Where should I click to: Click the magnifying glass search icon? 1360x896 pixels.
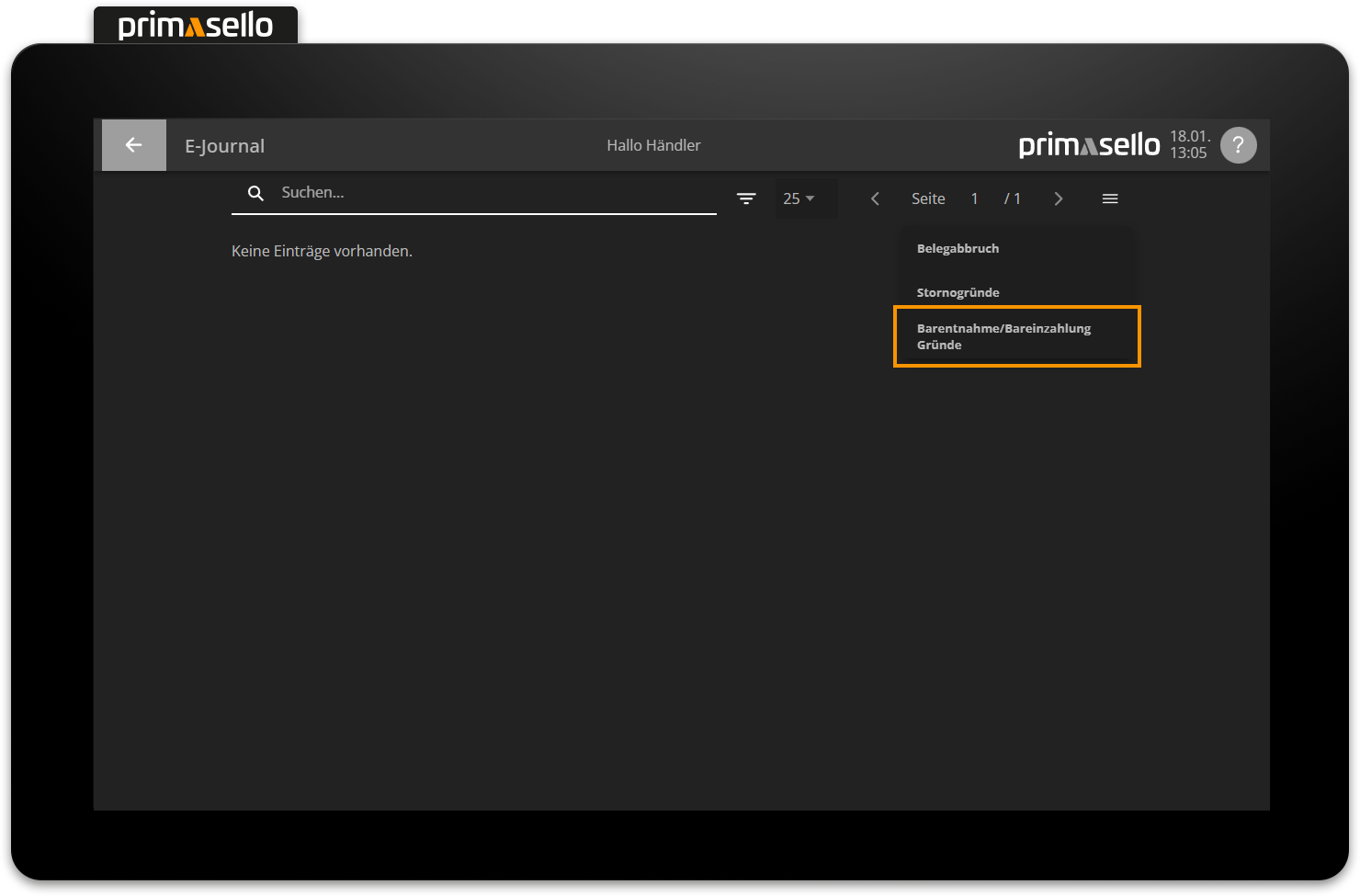click(256, 193)
